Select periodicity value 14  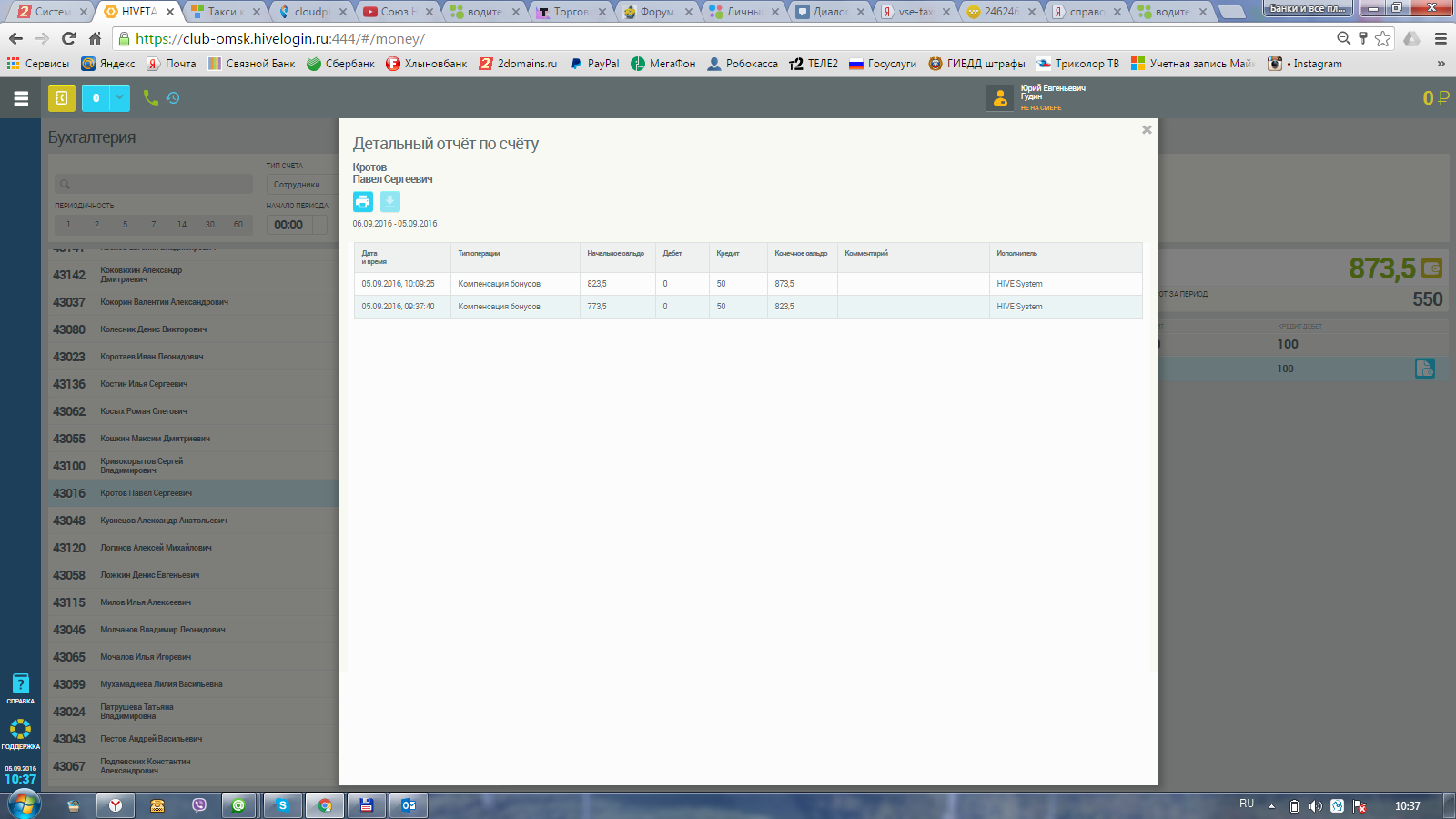pos(182,225)
